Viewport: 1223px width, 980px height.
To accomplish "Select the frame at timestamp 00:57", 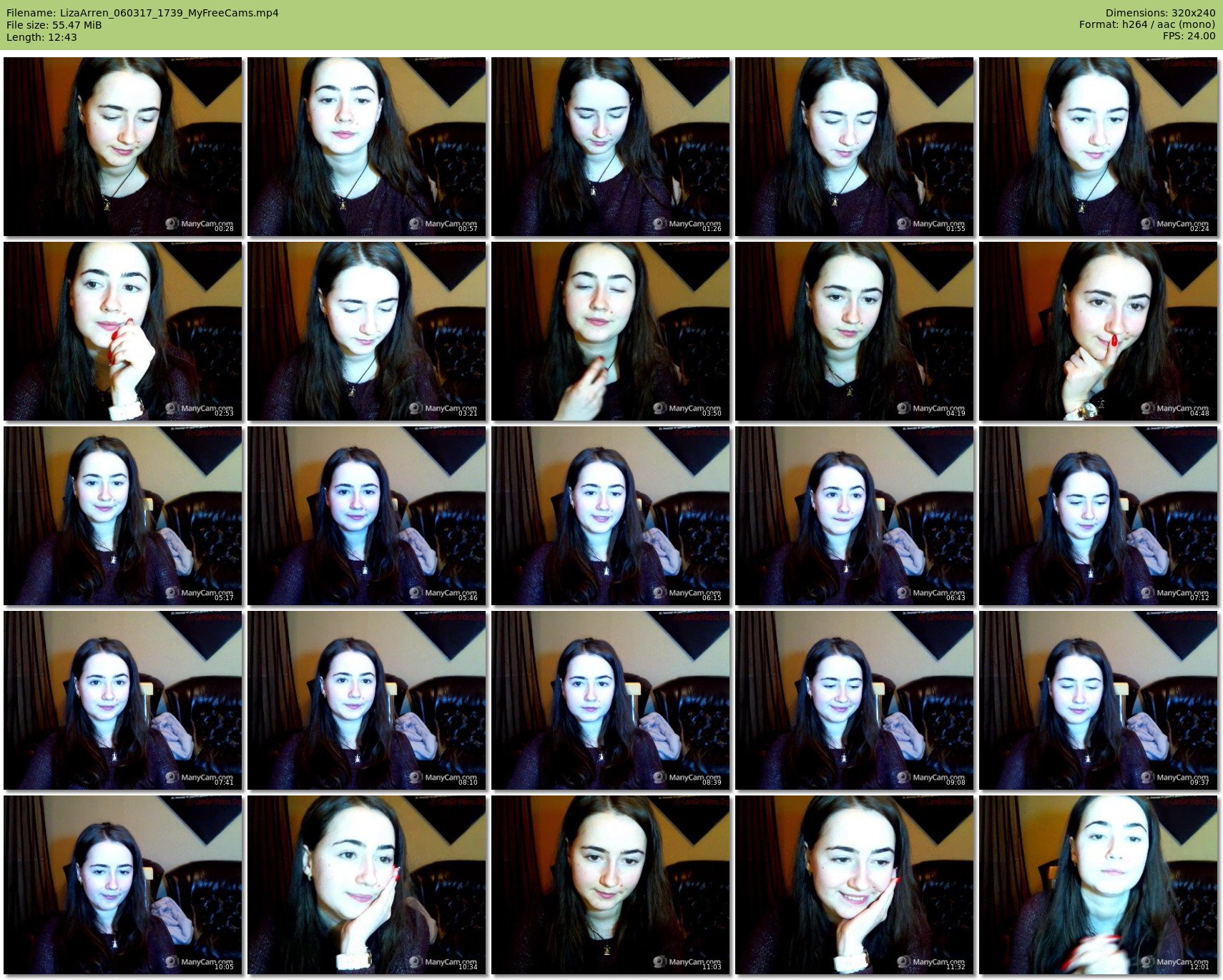I will (x=367, y=147).
